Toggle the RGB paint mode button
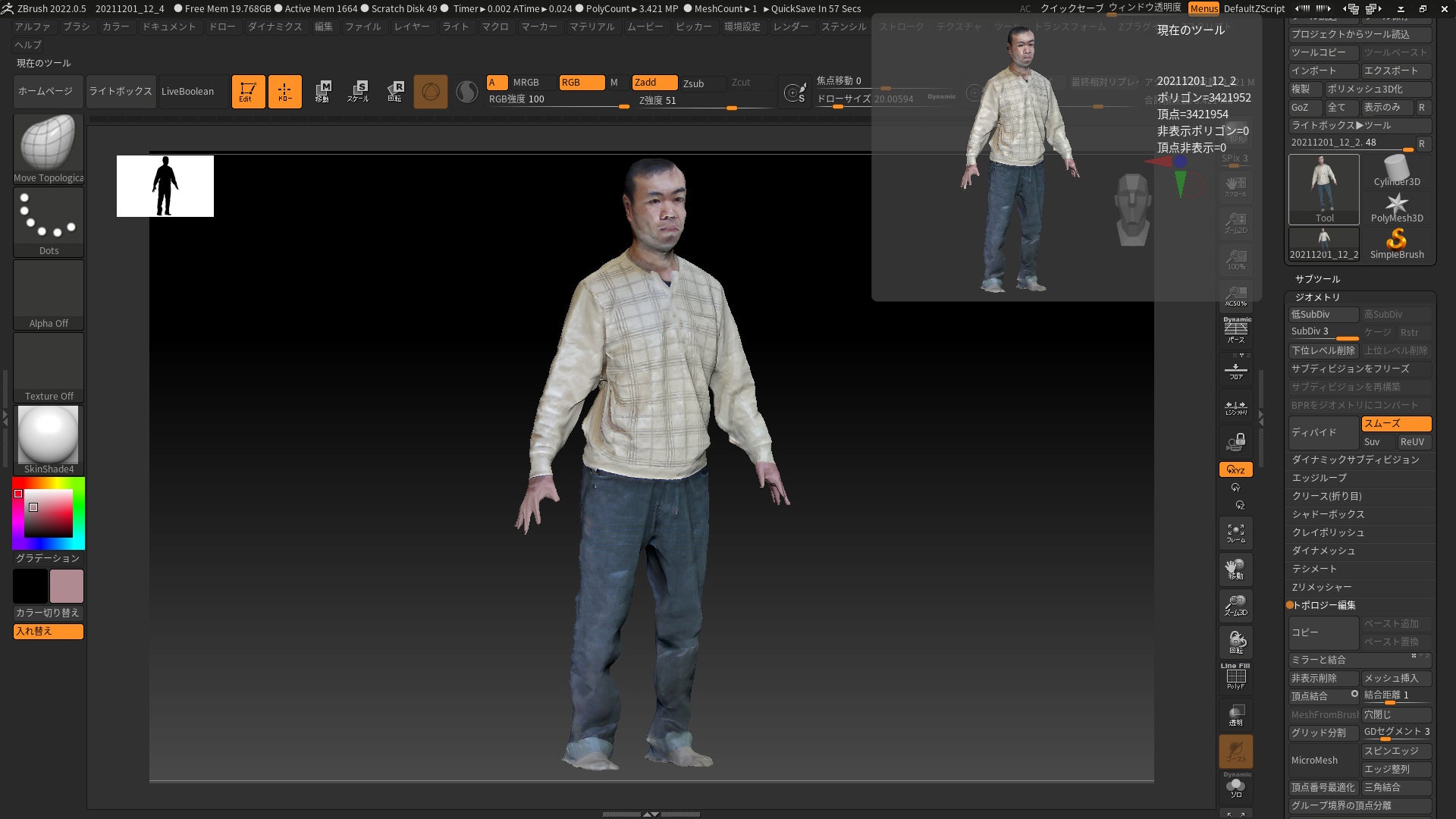 (x=581, y=83)
